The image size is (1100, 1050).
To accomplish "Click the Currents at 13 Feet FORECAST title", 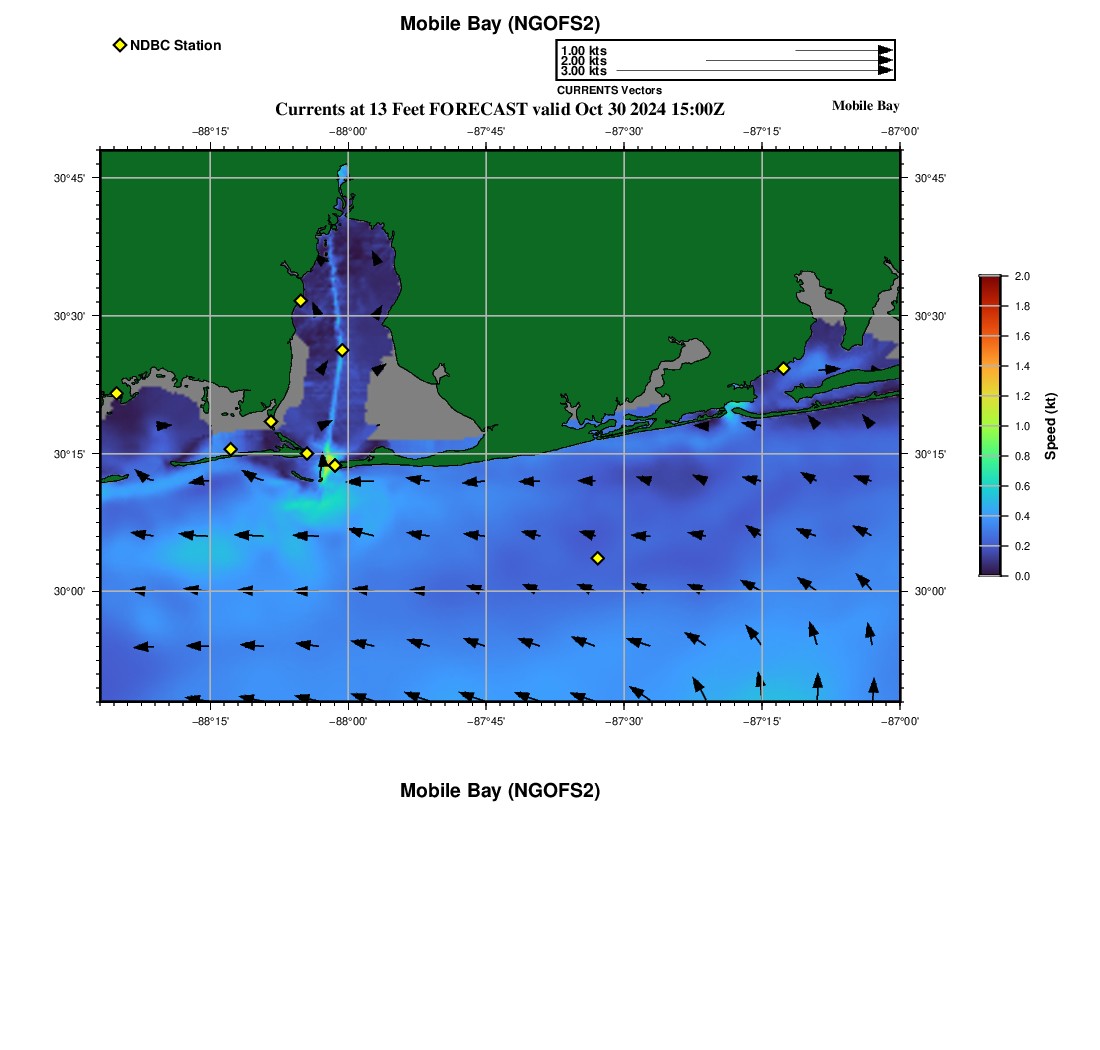I will click(x=499, y=109).
